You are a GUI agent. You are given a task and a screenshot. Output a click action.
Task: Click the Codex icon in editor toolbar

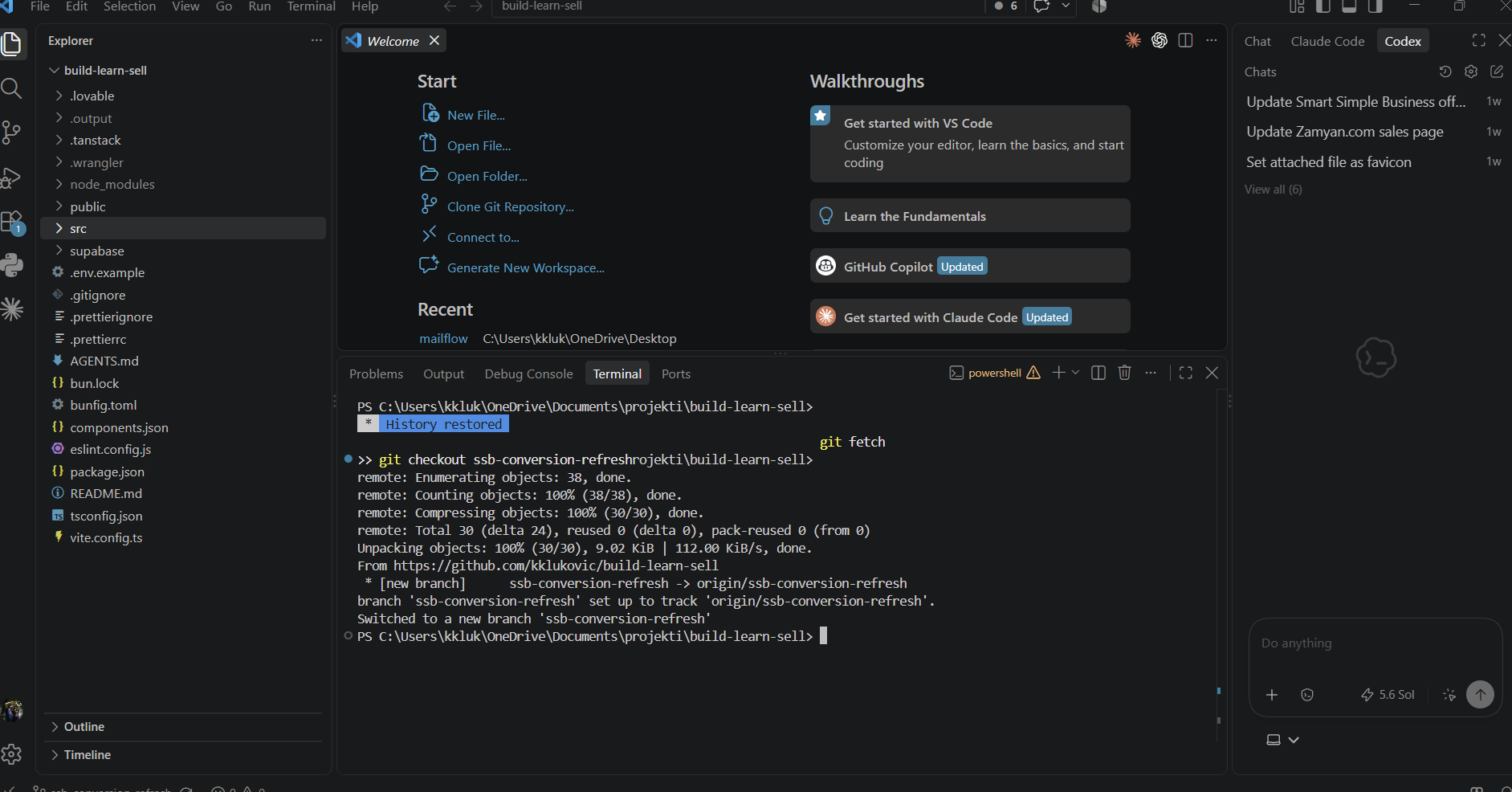tap(1159, 40)
